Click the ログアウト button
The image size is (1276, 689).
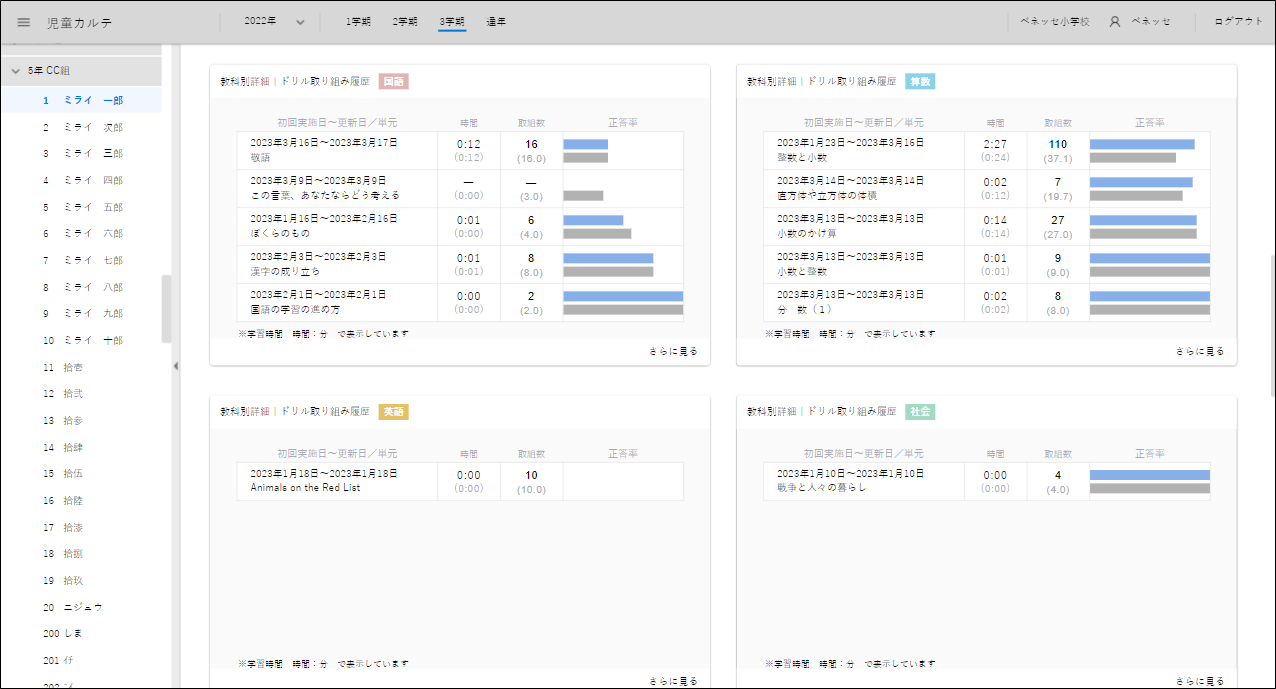coord(1238,21)
